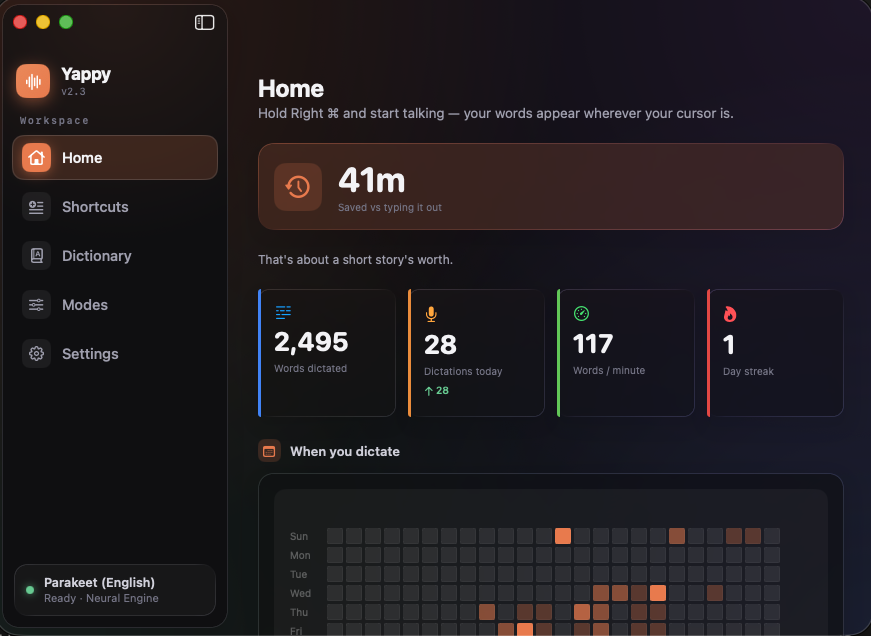This screenshot has width=871, height=636.
Task: Click the red flame streak icon
Action: pos(730,314)
